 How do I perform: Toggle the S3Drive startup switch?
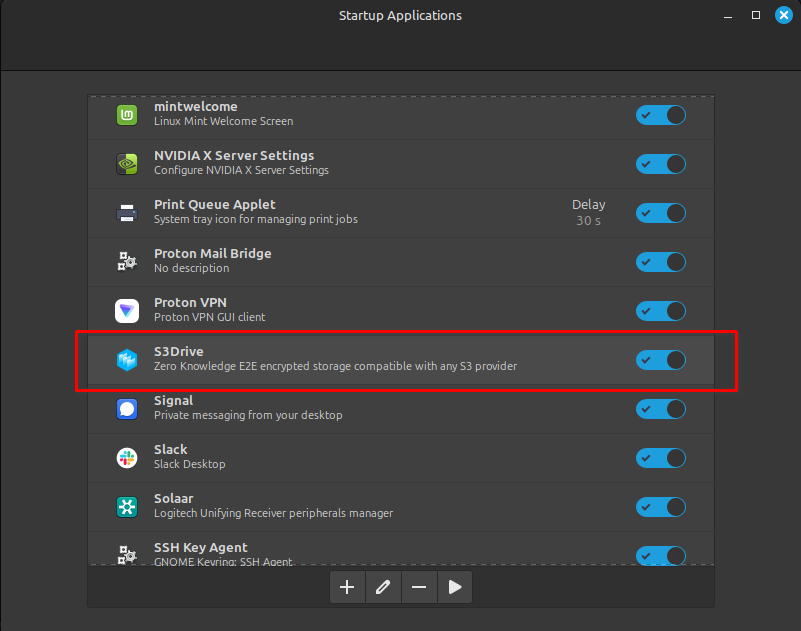[x=661, y=360]
